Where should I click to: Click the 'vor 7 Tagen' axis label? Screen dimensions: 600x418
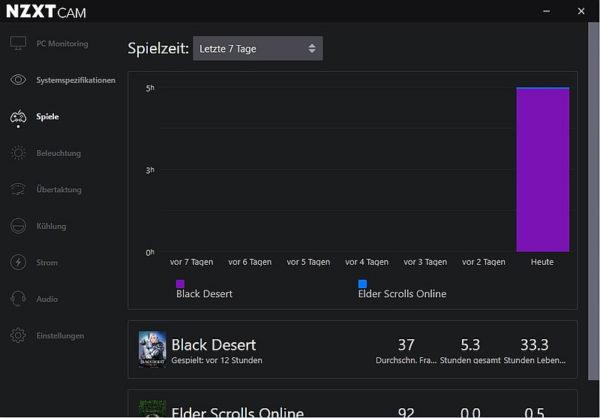point(191,262)
